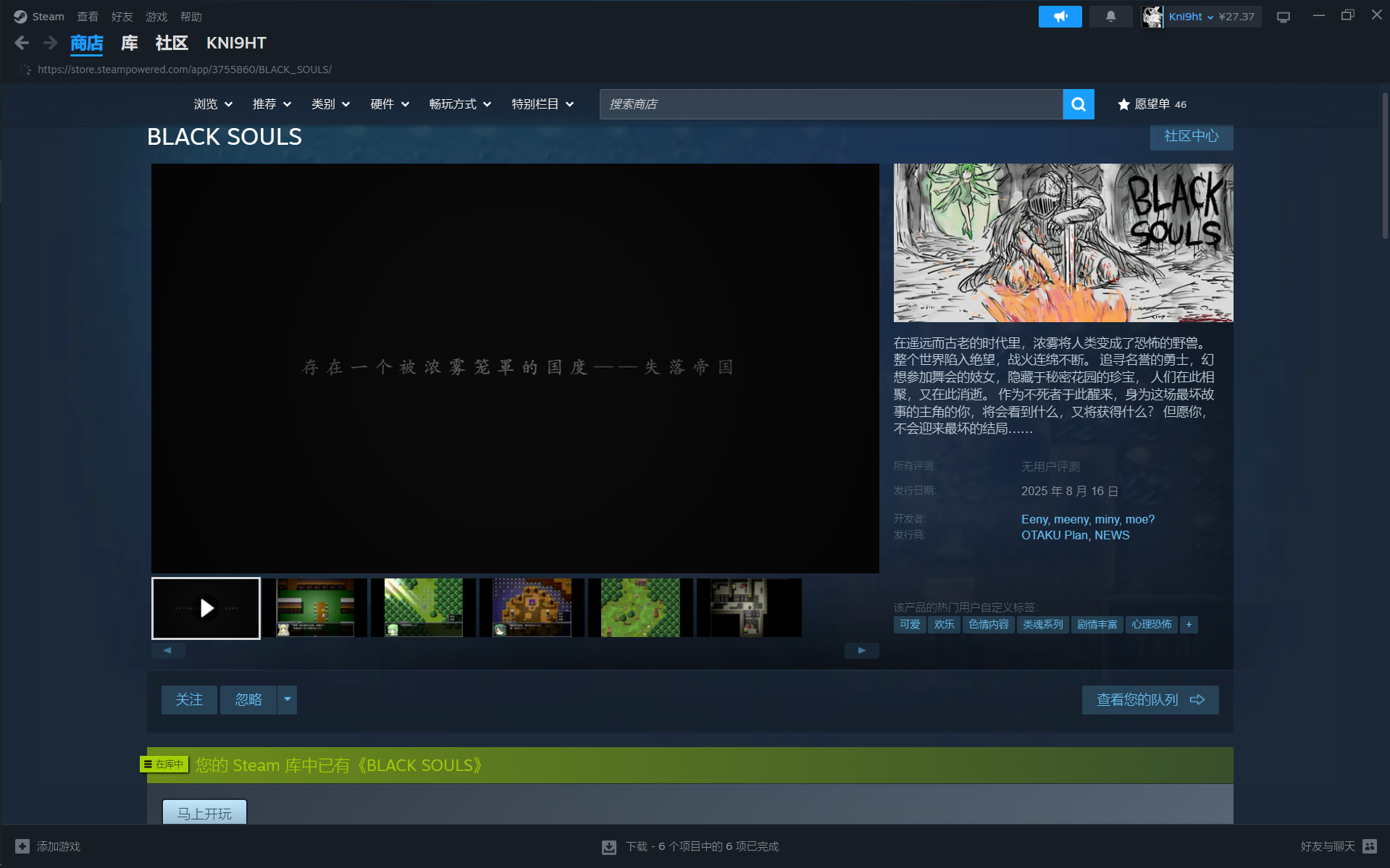Open the Friends & Chat icon
1390x868 pixels.
coord(1370,846)
